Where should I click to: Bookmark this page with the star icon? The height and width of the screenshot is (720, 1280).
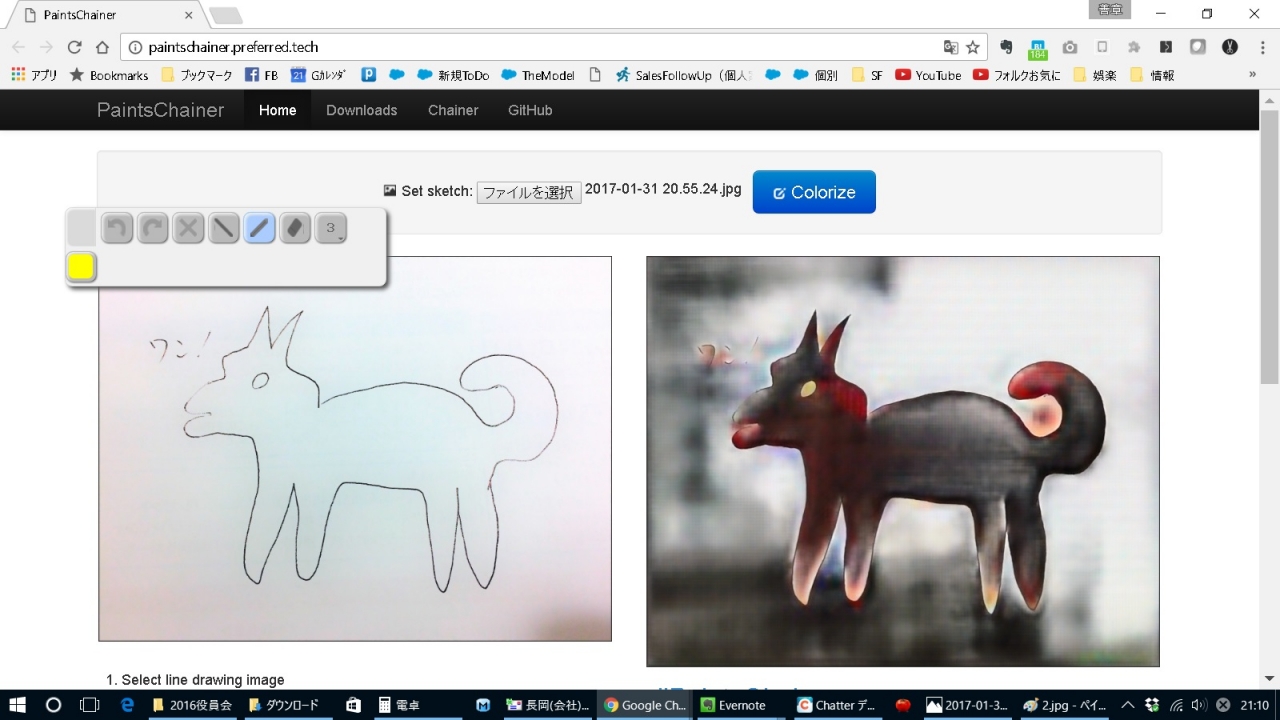[973, 47]
